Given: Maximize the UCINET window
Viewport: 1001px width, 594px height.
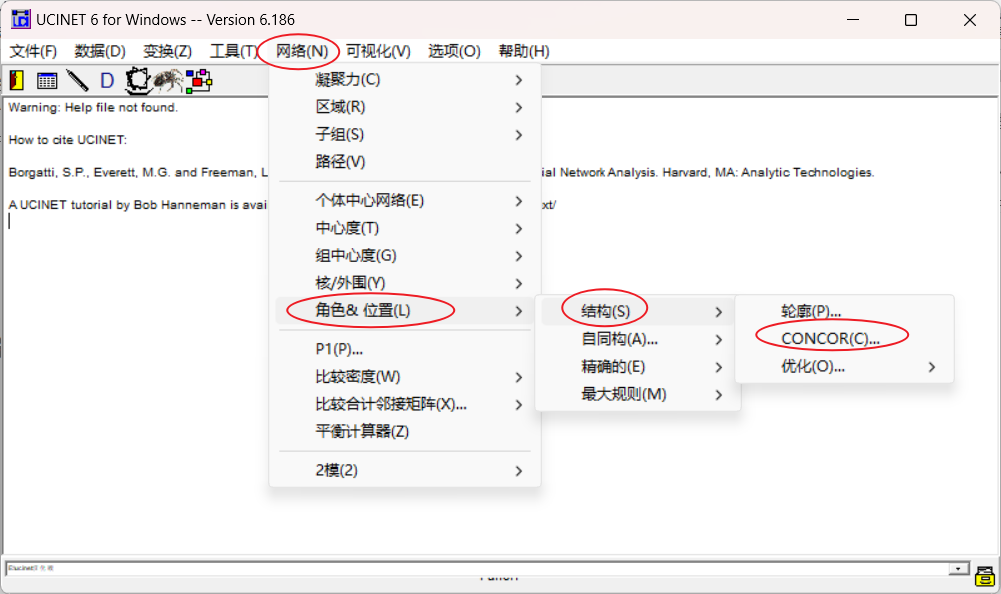Looking at the screenshot, I should [911, 20].
